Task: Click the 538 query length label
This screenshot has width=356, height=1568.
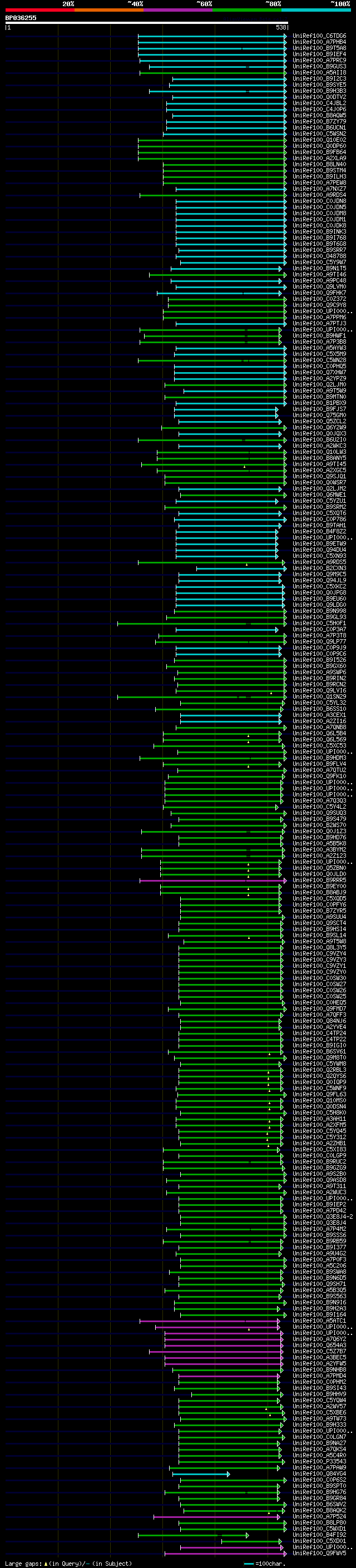Action: click(281, 27)
